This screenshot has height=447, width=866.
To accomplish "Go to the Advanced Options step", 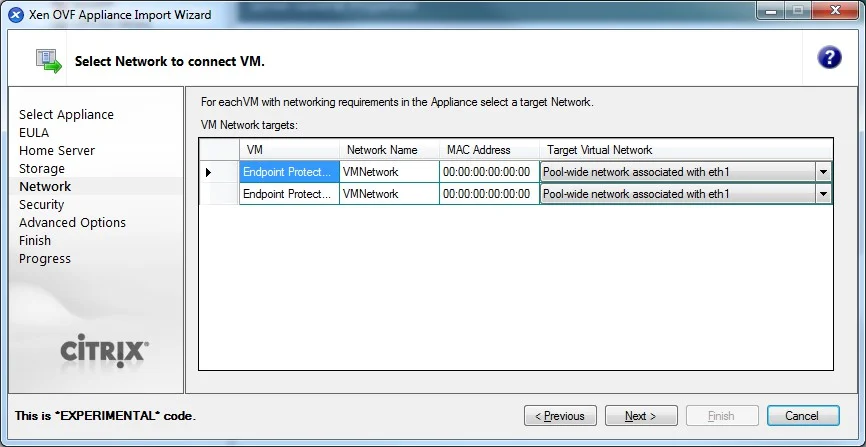I will coord(72,223).
